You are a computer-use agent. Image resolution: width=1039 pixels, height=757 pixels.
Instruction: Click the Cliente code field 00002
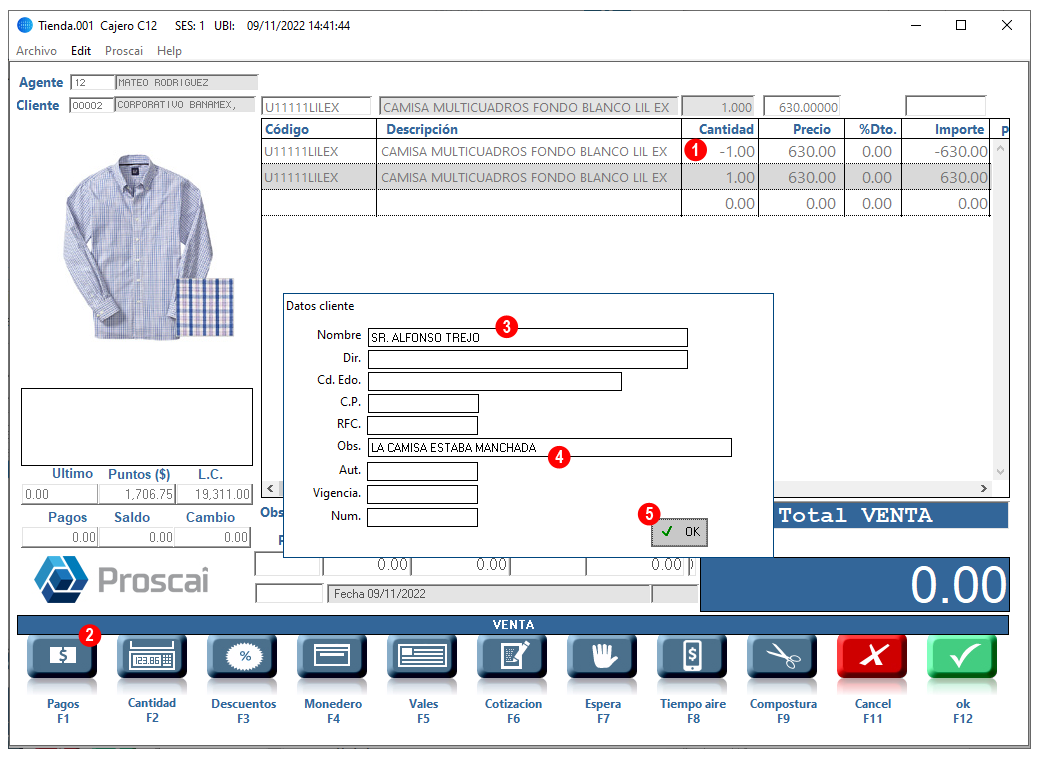[x=91, y=105]
